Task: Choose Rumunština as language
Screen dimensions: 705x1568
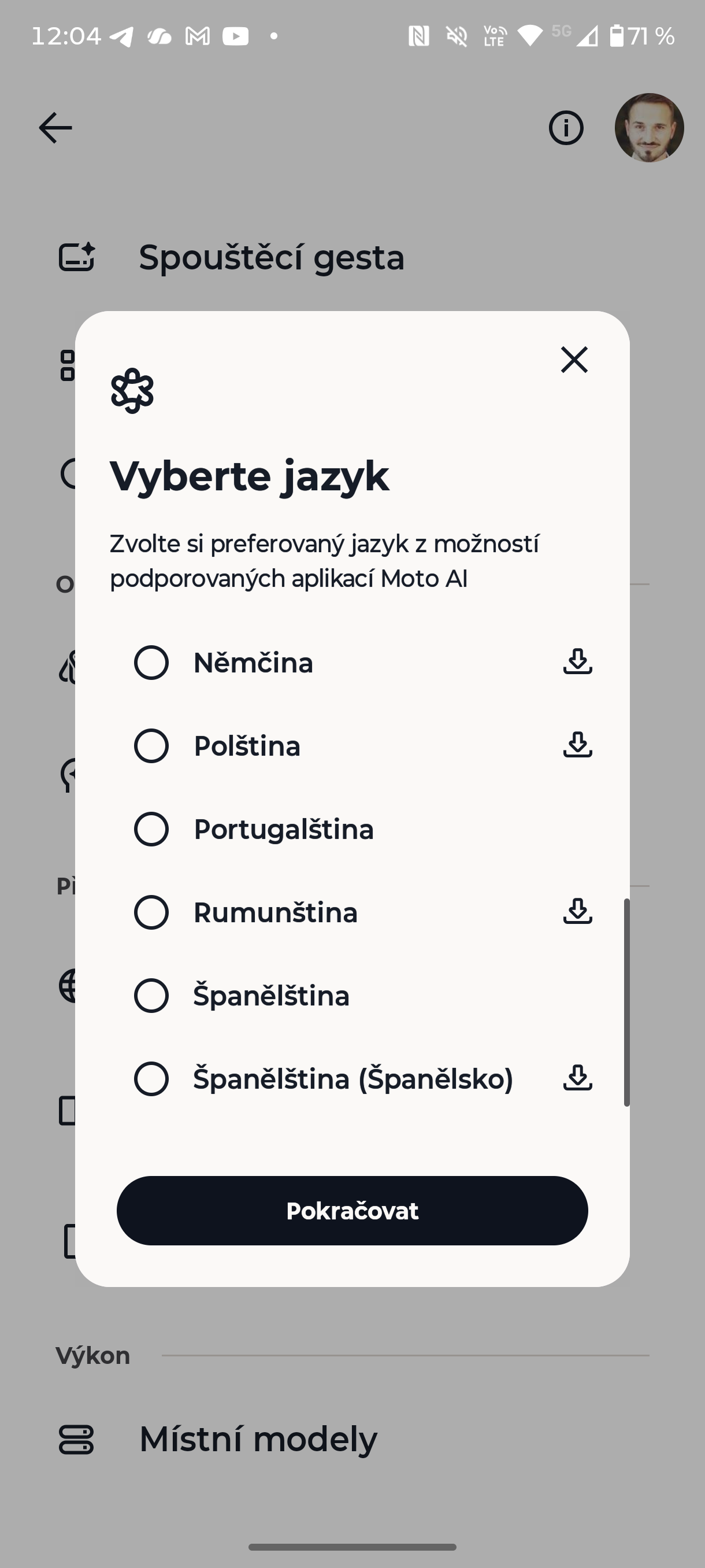Action: click(x=151, y=912)
